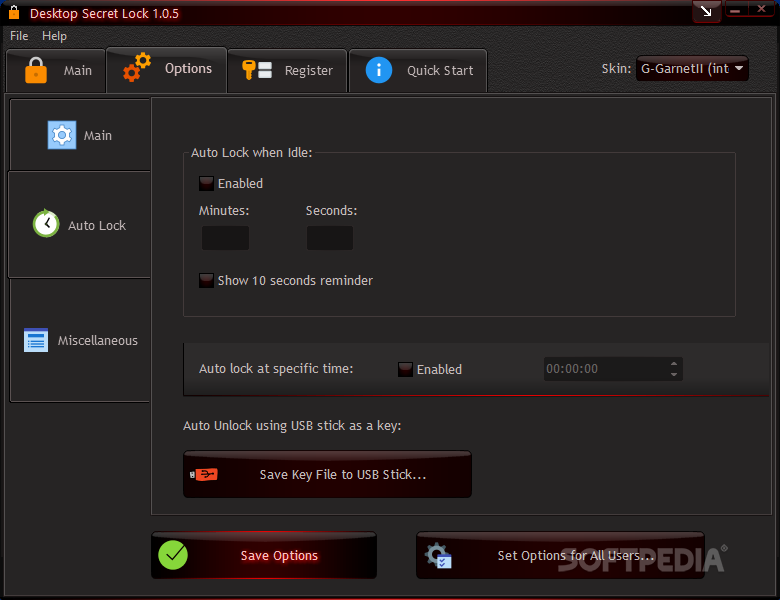Image resolution: width=780 pixels, height=600 pixels.
Task: Decrease the specific lock time value
Action: click(674, 374)
